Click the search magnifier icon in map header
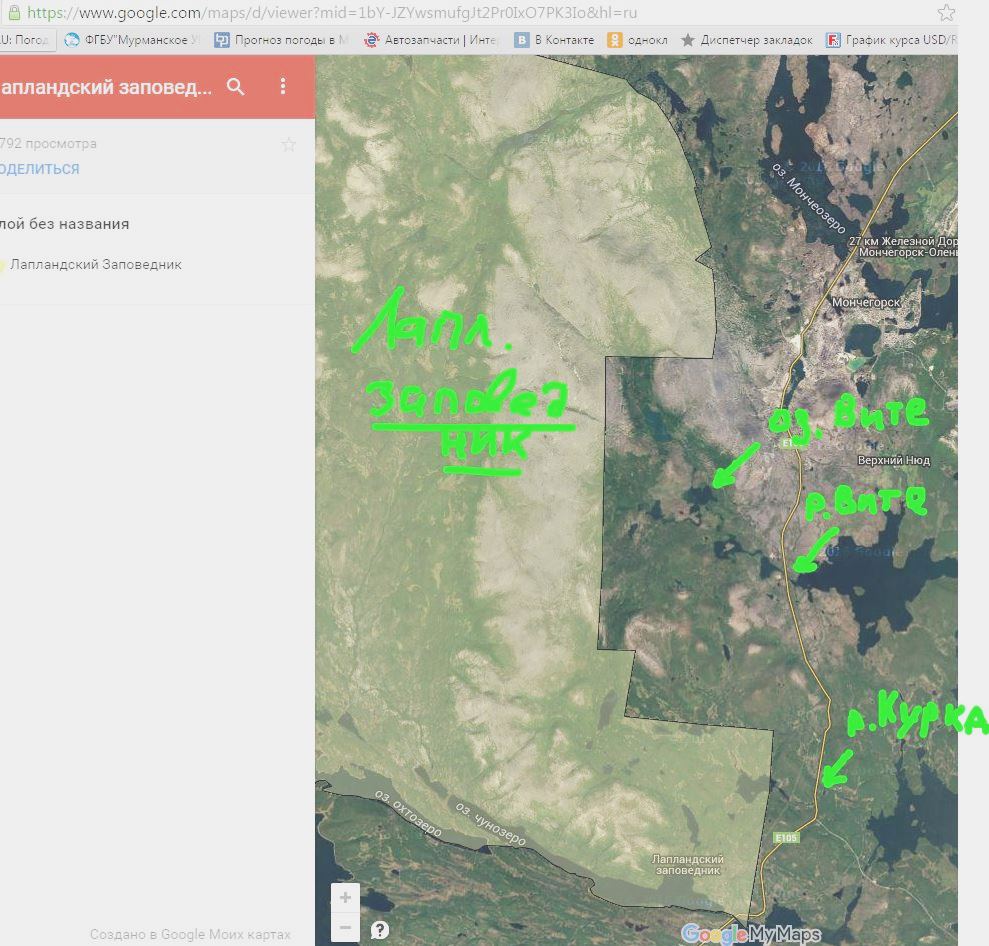The height and width of the screenshot is (946, 989). coord(236,87)
